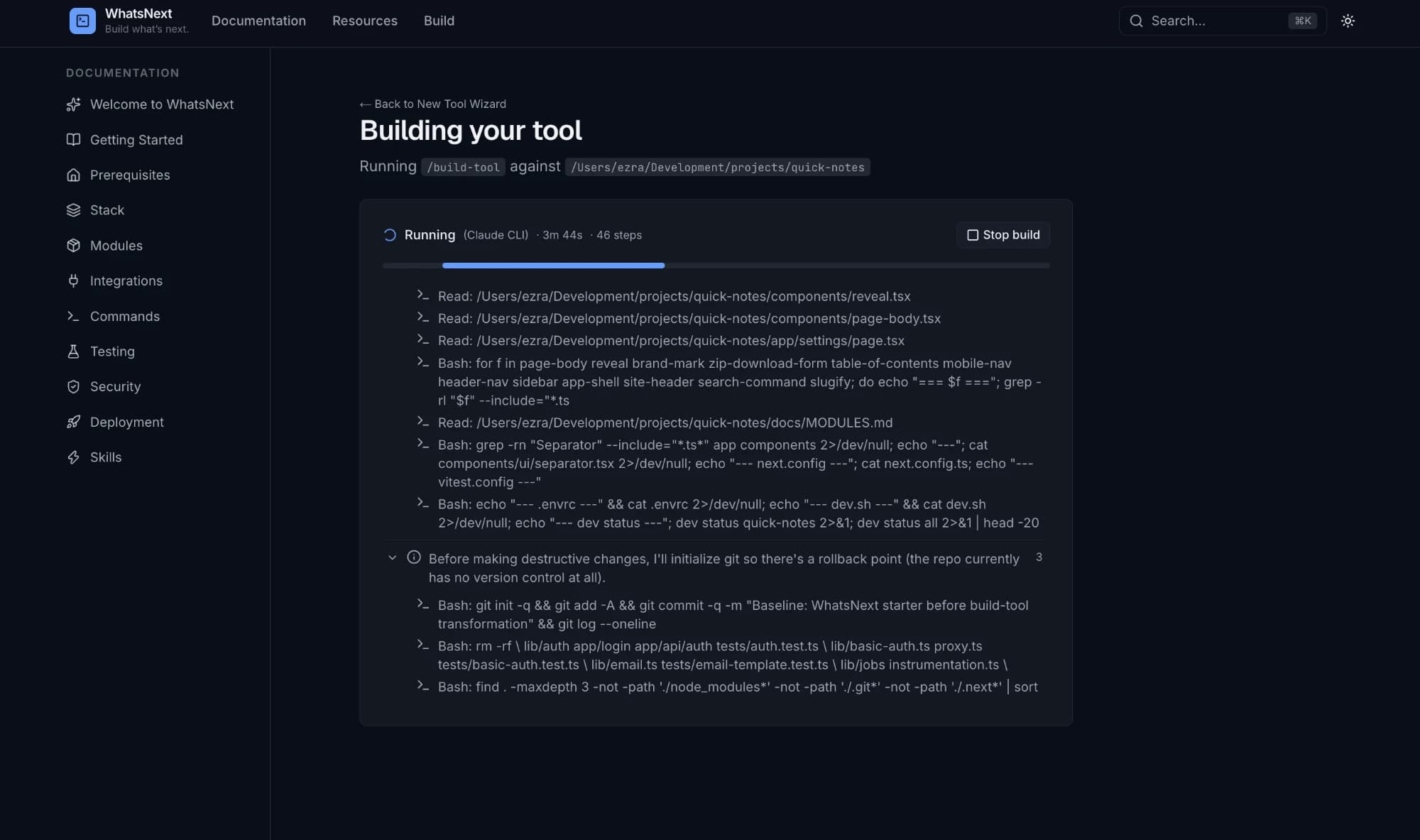Click the cube icon beside Modules
Viewport: 1420px width, 840px height.
73,246
